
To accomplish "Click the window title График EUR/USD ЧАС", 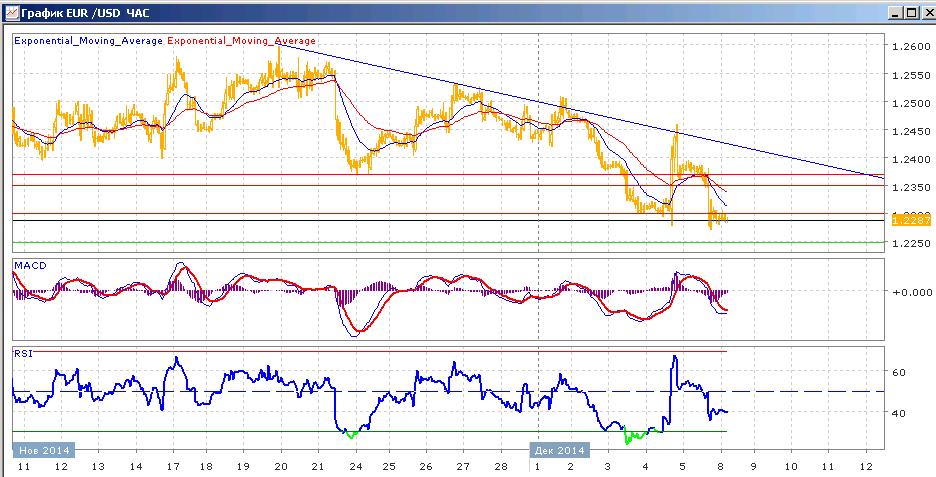I will [85, 13].
